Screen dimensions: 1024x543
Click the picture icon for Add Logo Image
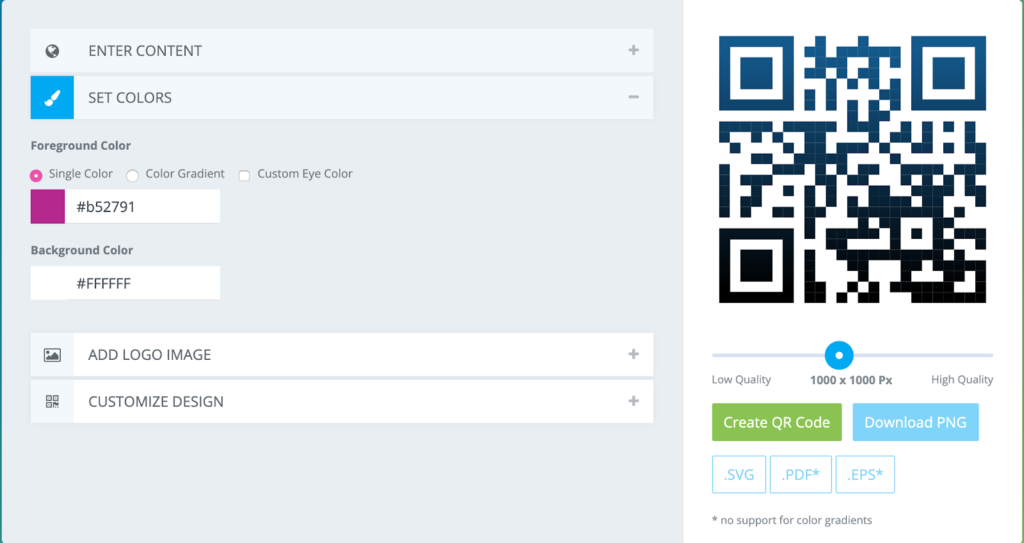(x=52, y=355)
